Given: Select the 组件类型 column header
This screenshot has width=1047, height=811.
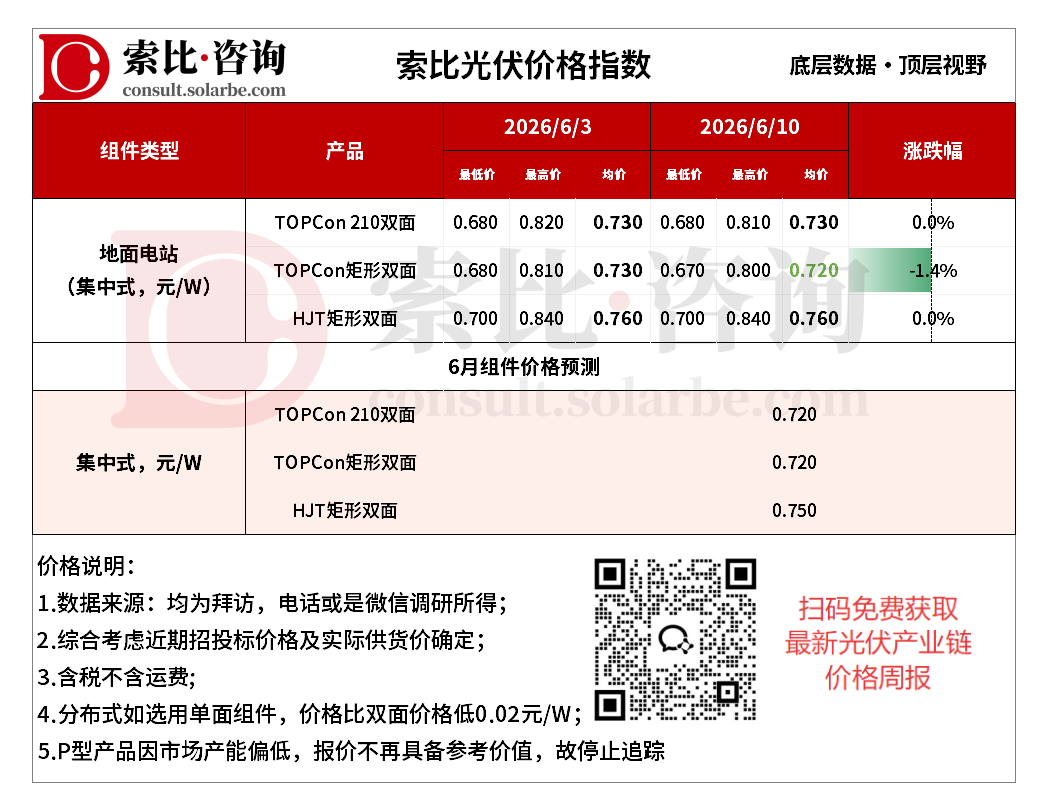Looking at the screenshot, I should pos(140,151).
